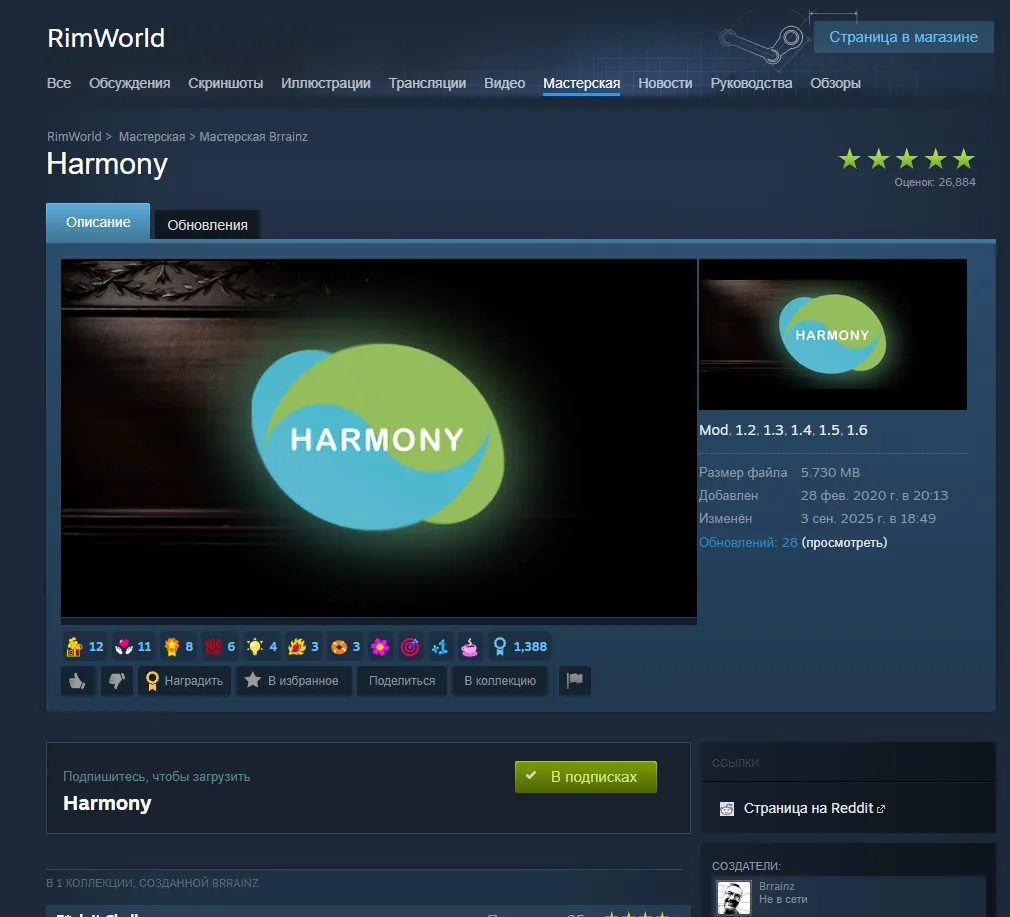Viewport: 1010px width, 917px height.
Task: Click the small Harmony thumbnail image
Action: click(833, 334)
